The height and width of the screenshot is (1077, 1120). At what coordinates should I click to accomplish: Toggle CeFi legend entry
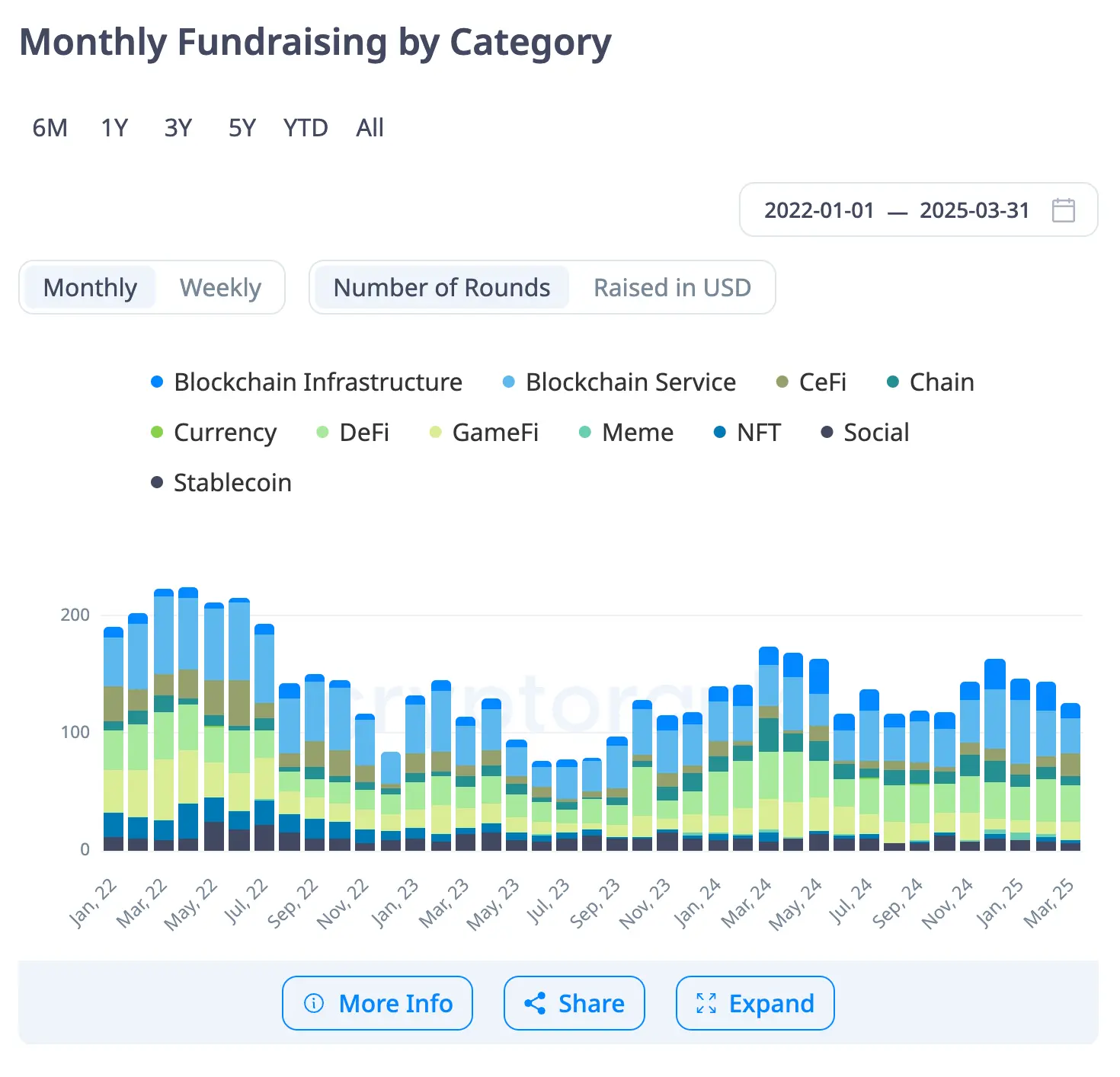[811, 382]
